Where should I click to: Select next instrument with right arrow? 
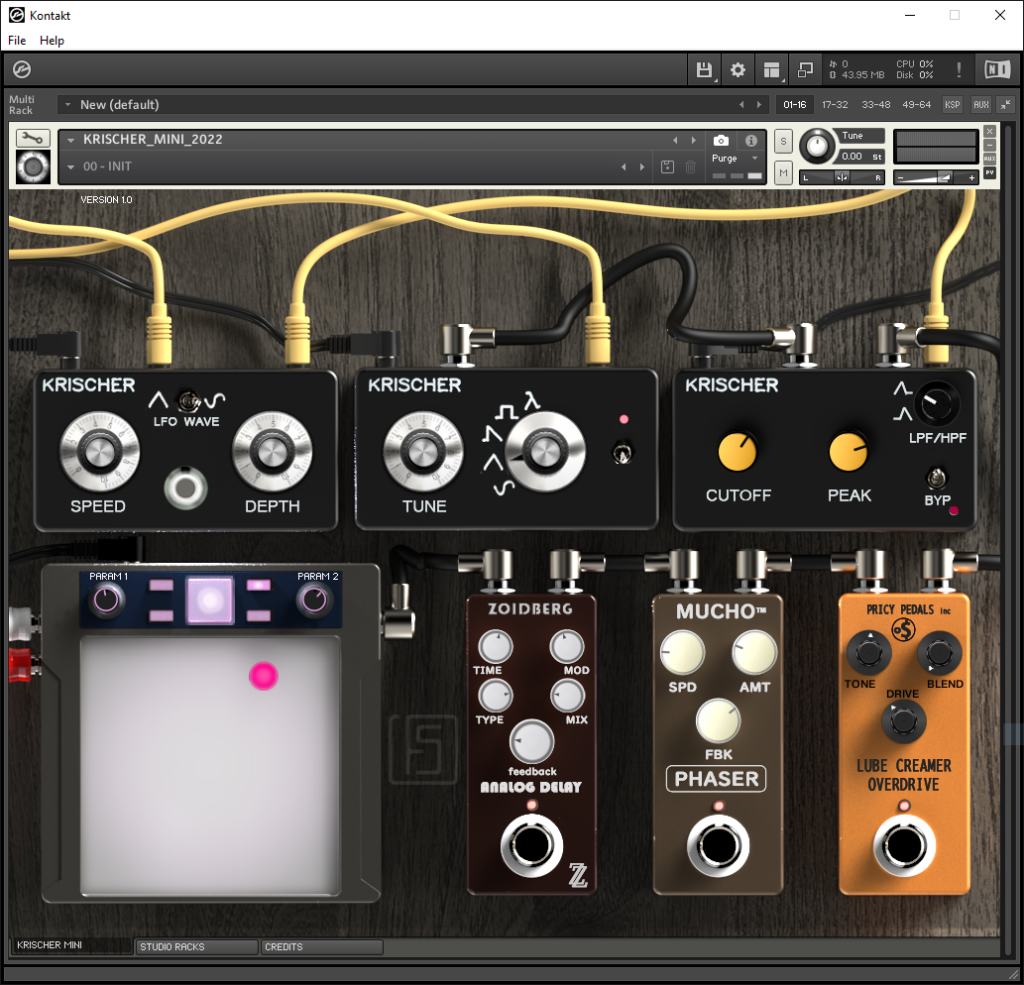click(694, 140)
